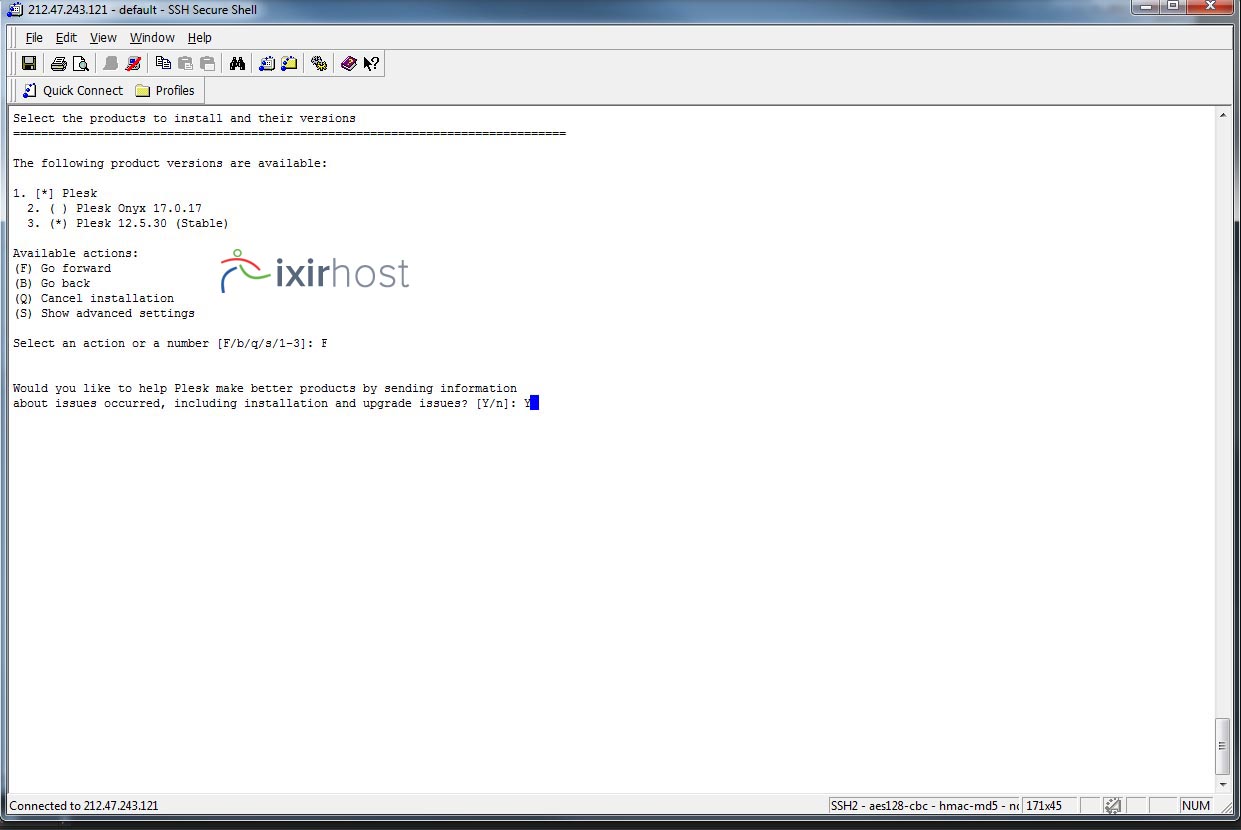Click 'Would you like to help Plesk' line

(x=265, y=388)
